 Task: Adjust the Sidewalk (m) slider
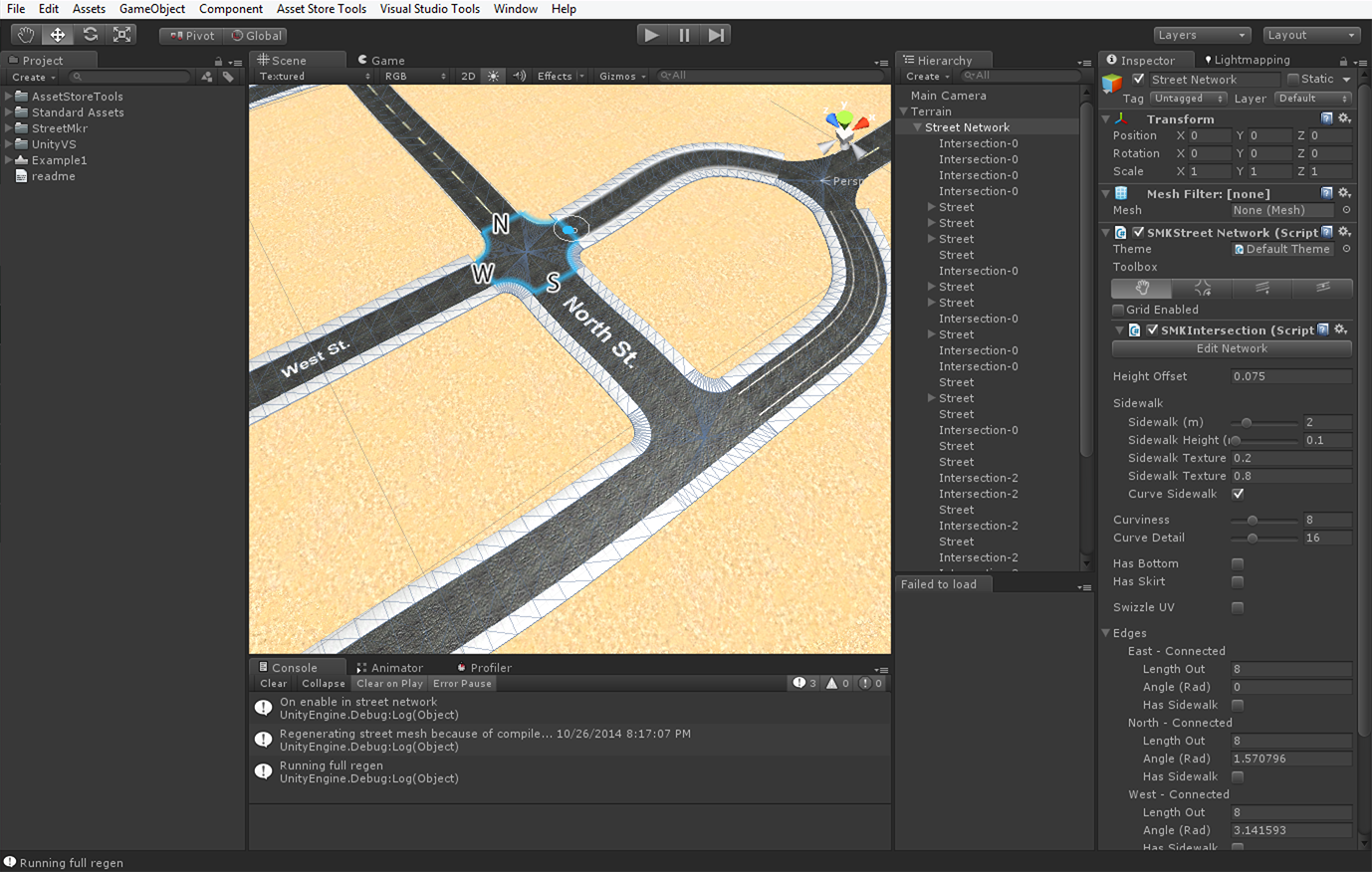coord(1264,422)
